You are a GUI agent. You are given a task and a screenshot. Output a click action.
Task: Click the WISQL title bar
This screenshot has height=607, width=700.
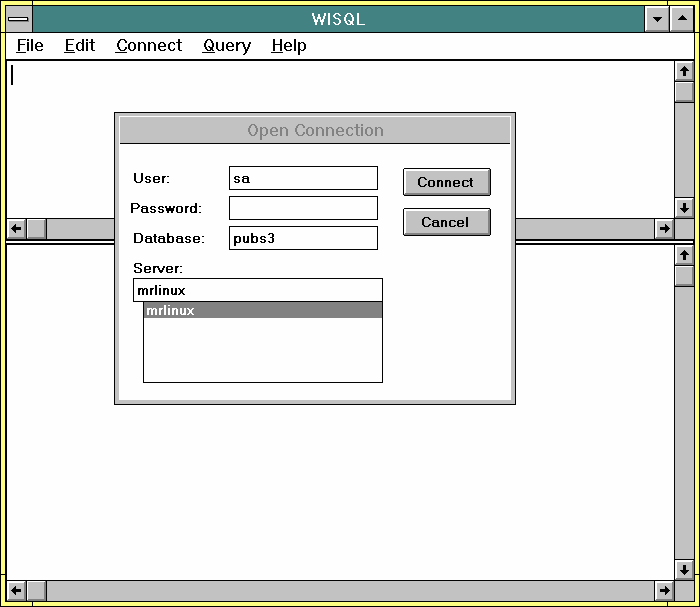(338, 19)
